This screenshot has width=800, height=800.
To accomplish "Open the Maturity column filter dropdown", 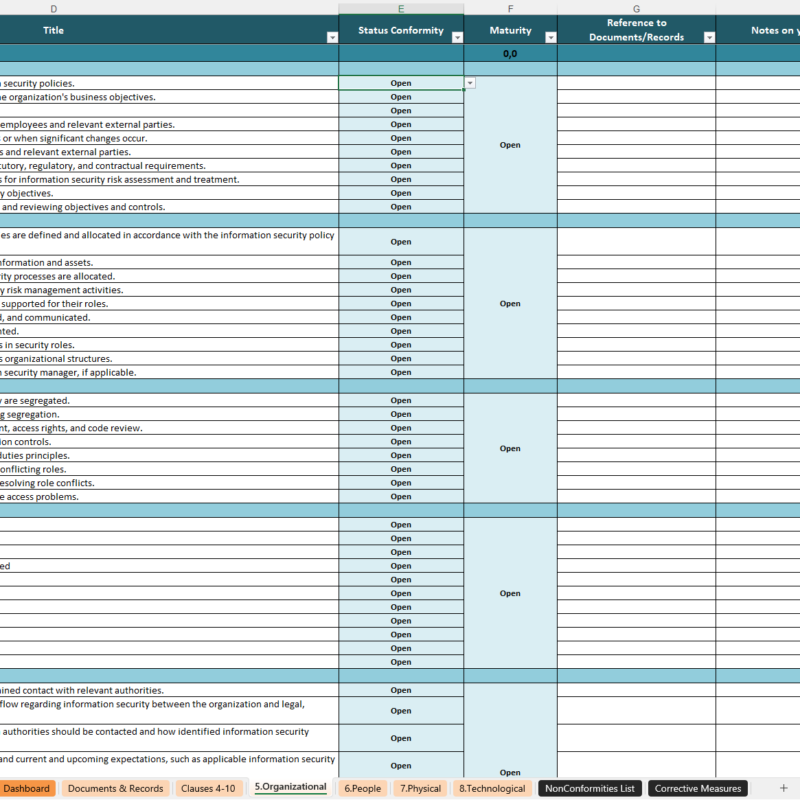I will [x=549, y=37].
